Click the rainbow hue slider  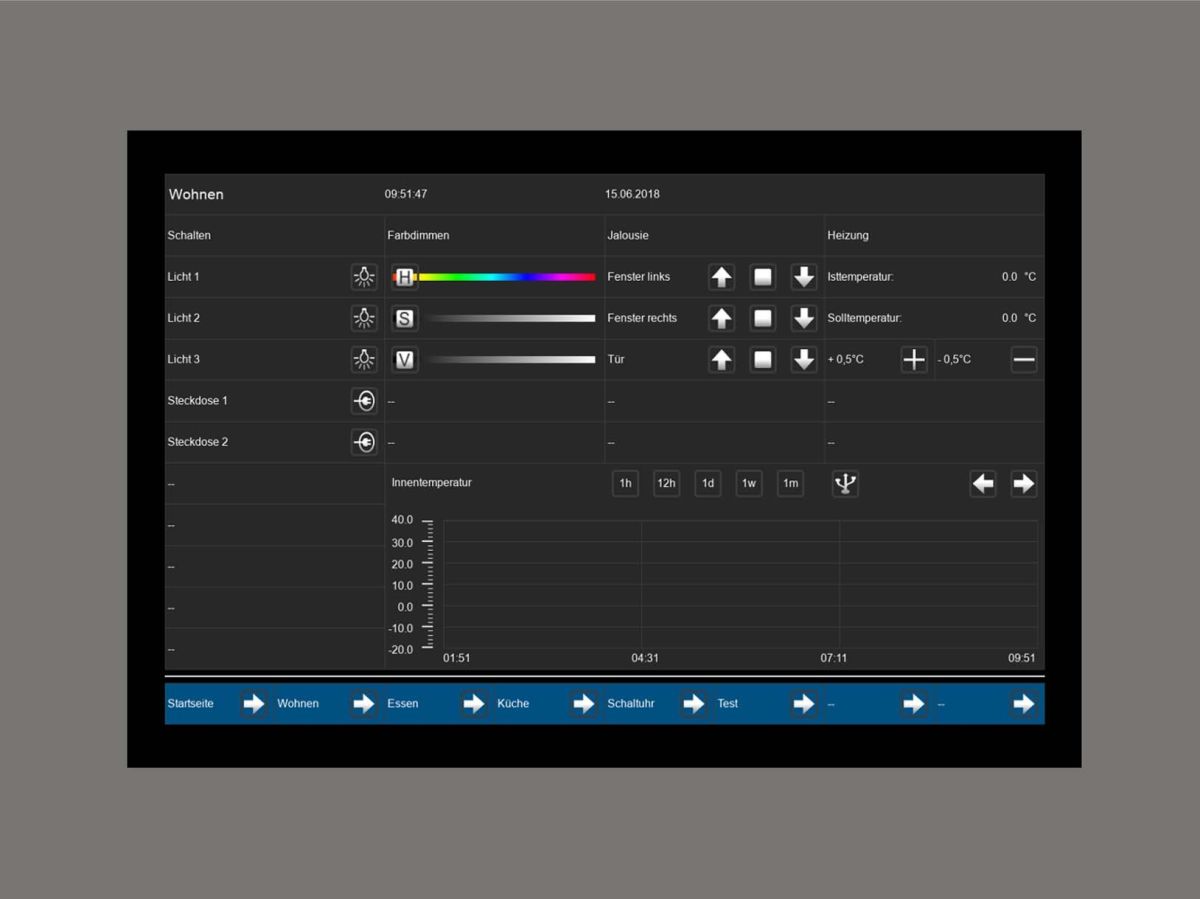[505, 277]
